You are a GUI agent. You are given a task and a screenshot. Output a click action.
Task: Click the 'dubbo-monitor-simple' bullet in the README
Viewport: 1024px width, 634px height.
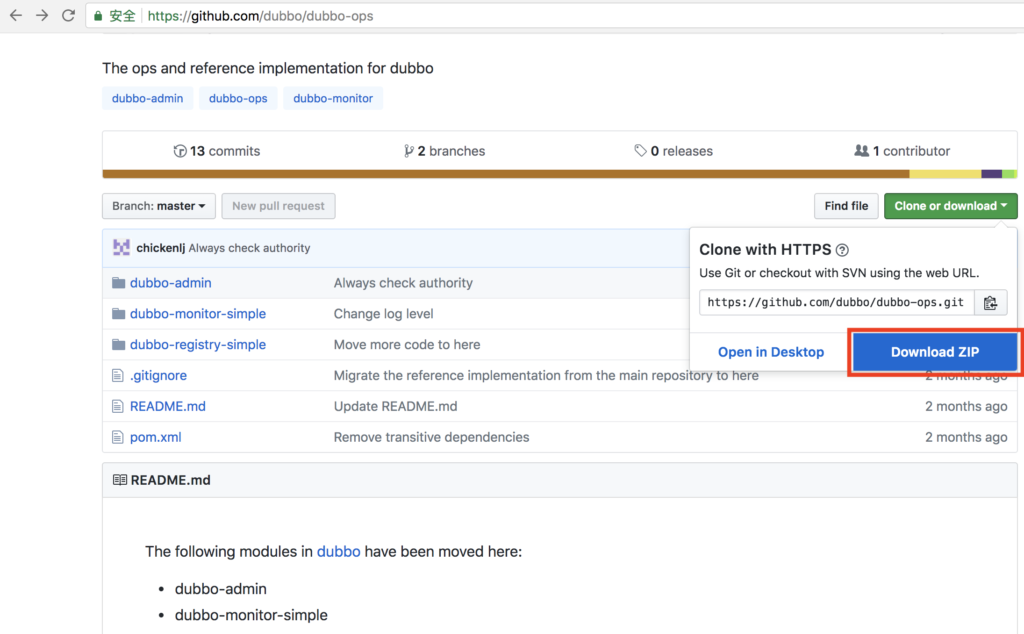(251, 615)
